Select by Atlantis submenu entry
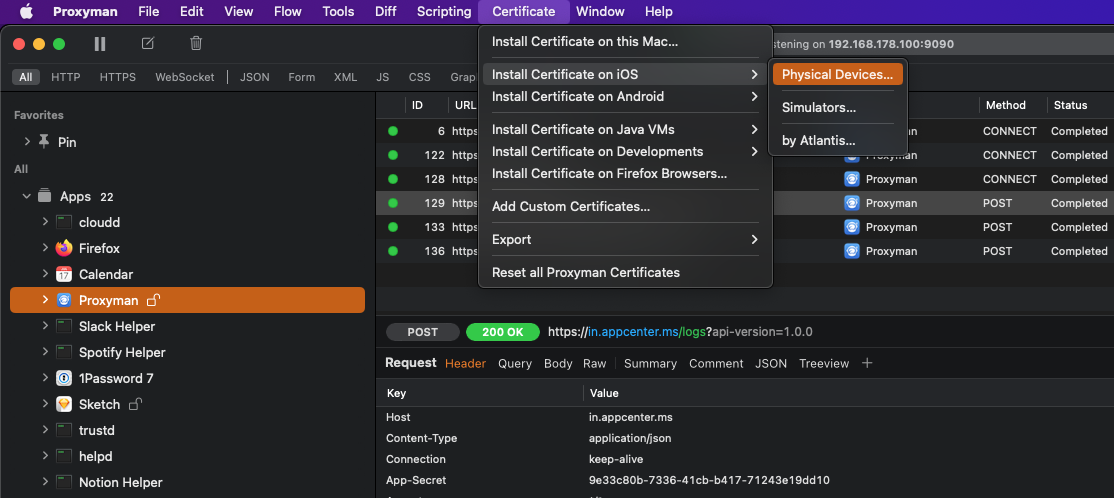The image size is (1114, 498). (837, 141)
